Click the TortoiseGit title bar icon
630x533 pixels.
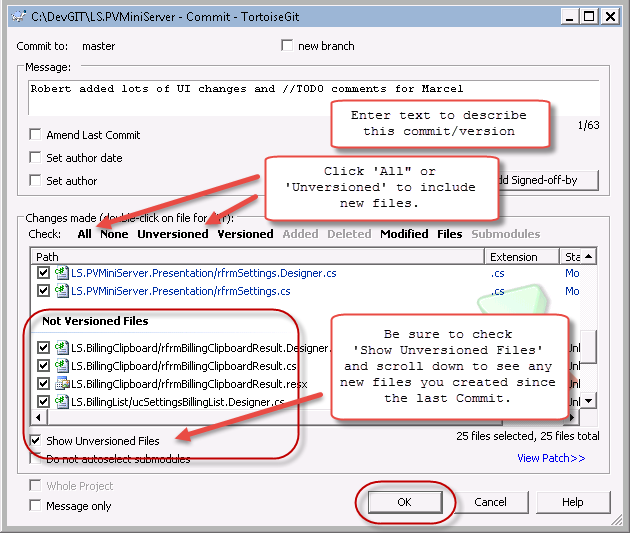pyautogui.click(x=19, y=16)
